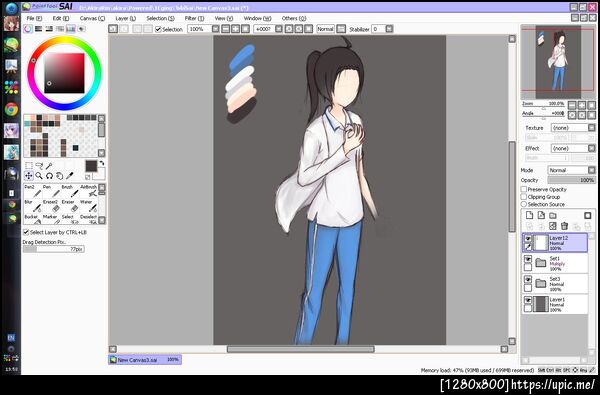Open the Filter menu
The image size is (600, 395).
[x=194, y=18]
